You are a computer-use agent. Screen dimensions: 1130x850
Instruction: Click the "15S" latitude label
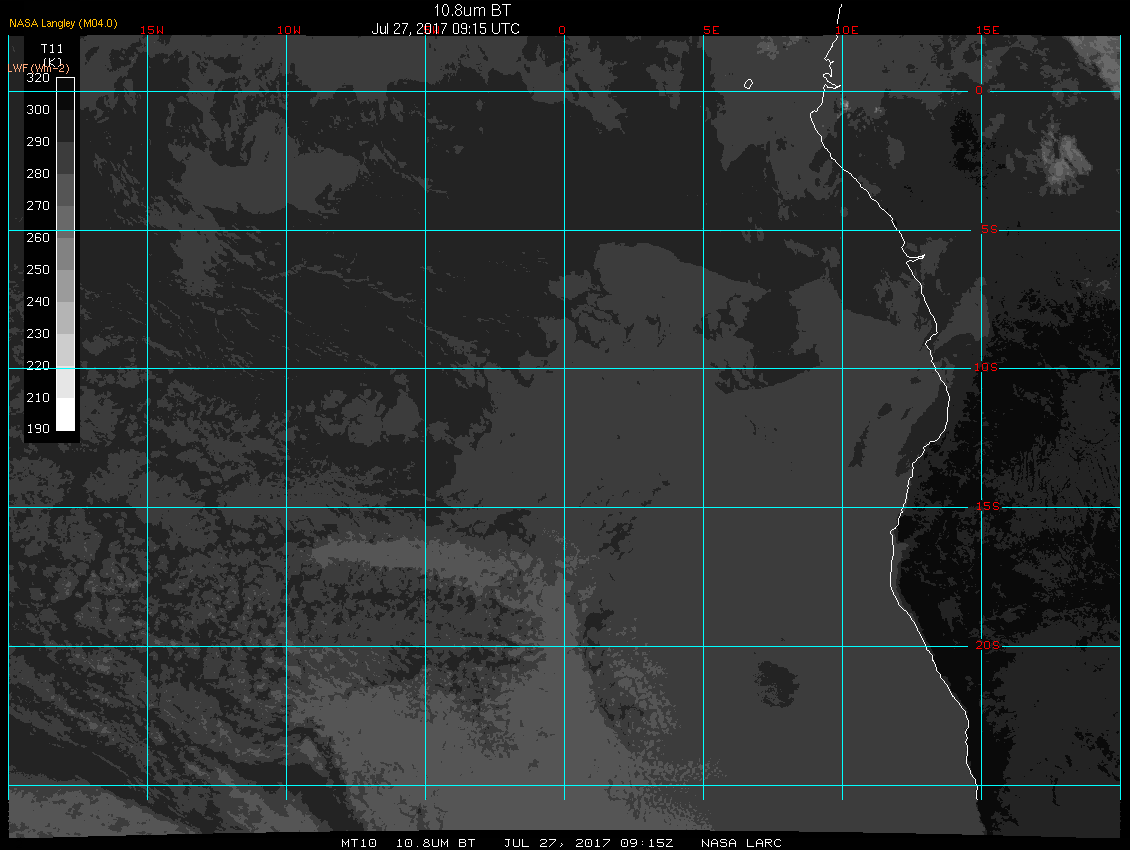[x=988, y=507]
